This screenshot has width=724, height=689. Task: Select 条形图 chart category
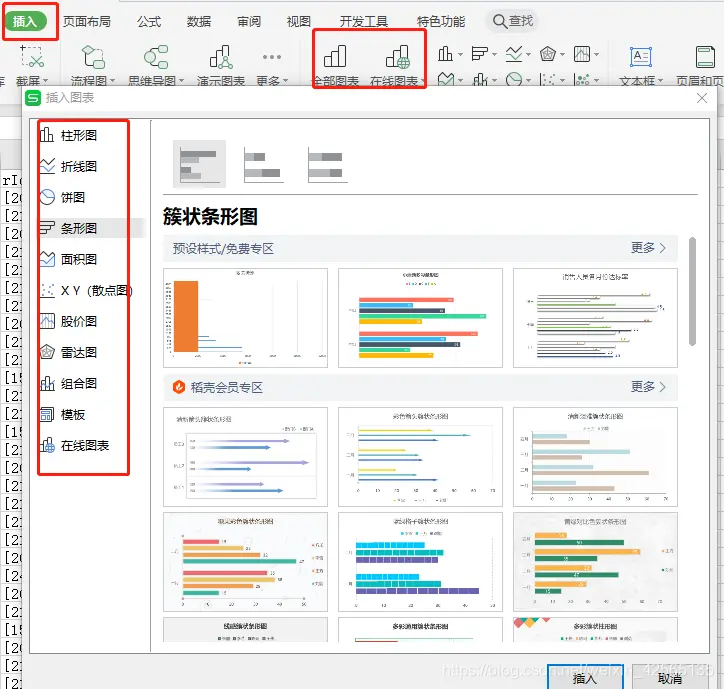(x=91, y=228)
